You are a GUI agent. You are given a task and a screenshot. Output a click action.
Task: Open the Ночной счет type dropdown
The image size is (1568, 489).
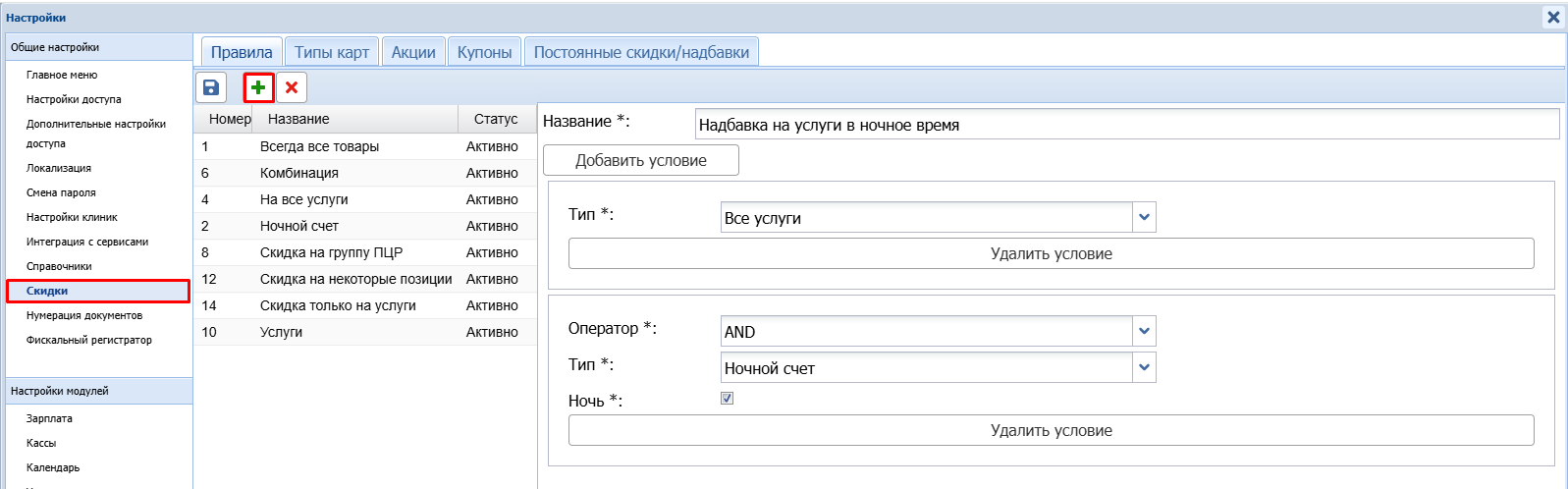1144,368
